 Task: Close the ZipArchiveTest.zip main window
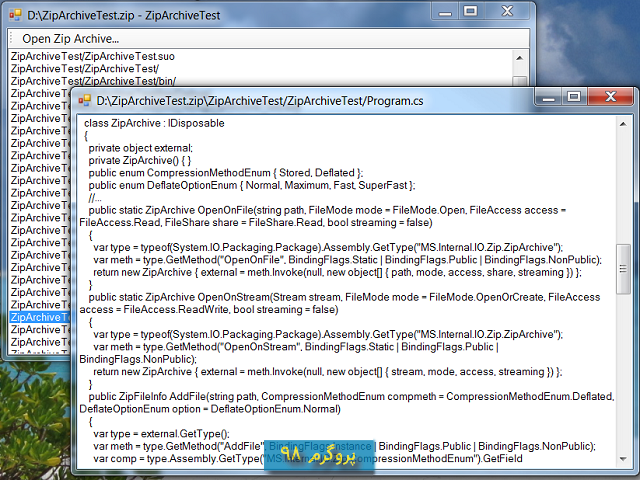pos(506,11)
